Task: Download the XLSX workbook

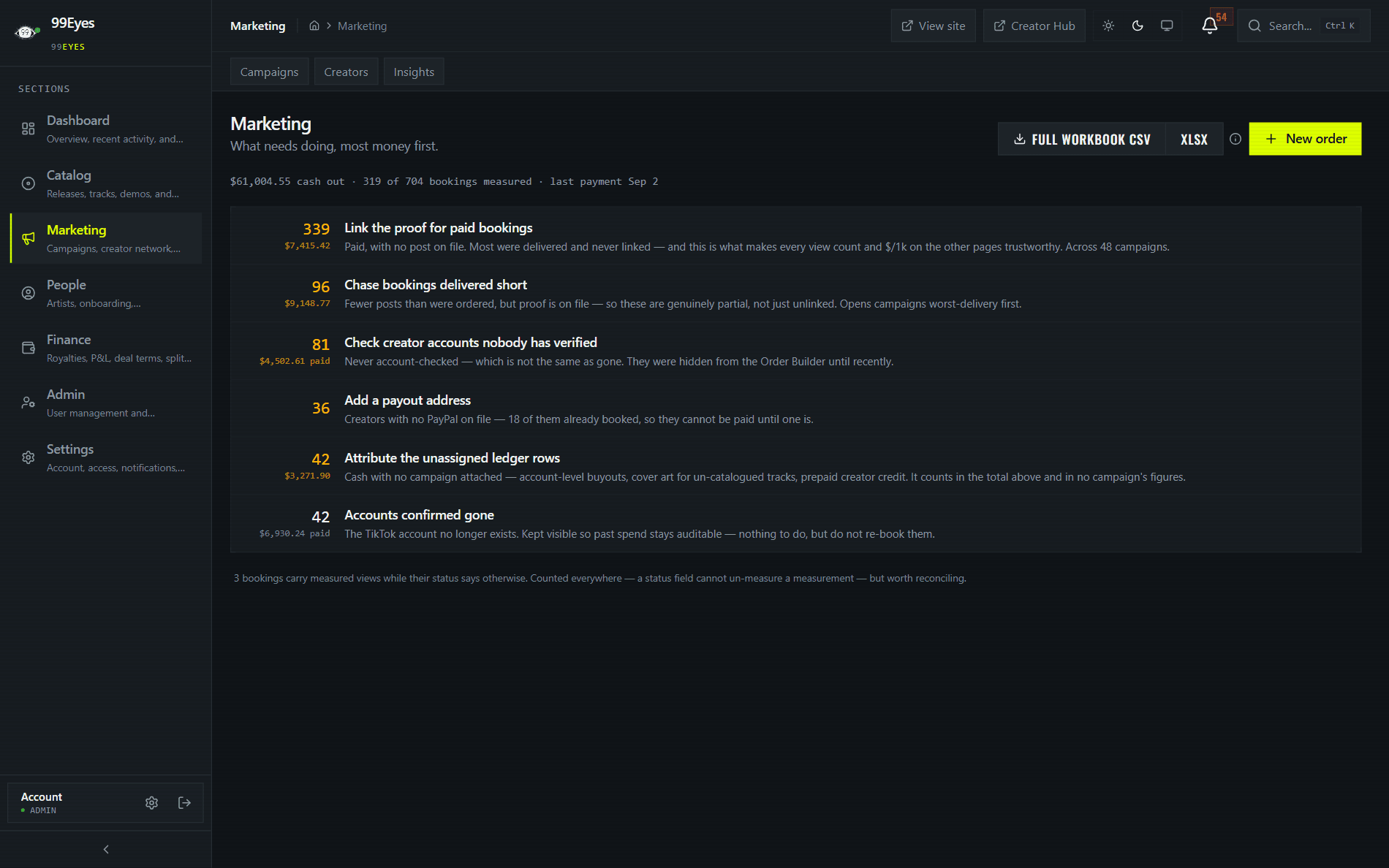Action: coord(1194,139)
